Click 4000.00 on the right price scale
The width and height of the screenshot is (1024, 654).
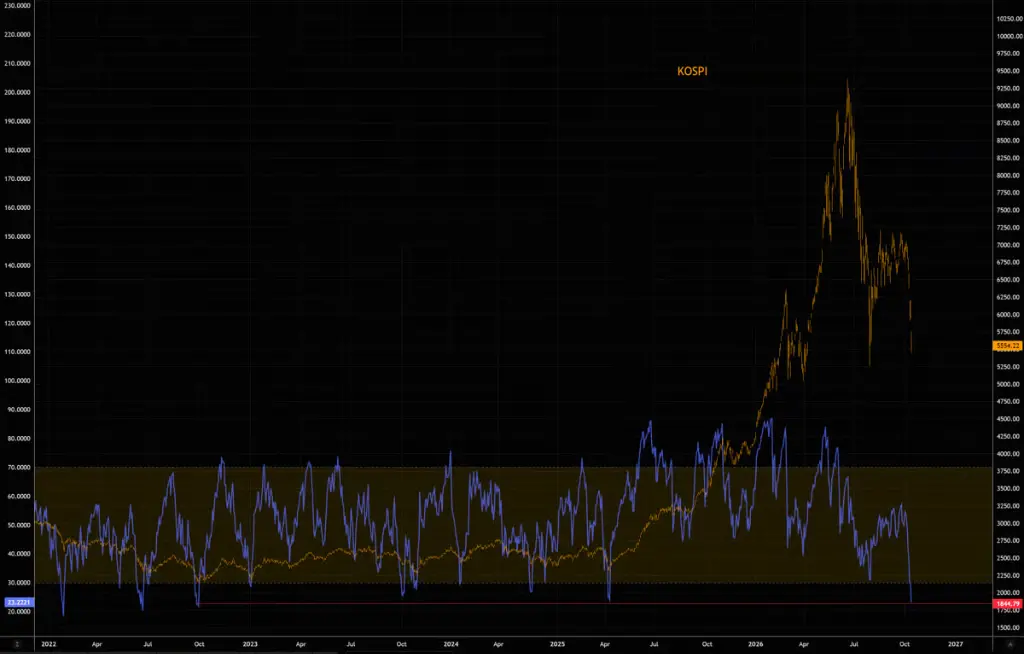pos(1008,454)
